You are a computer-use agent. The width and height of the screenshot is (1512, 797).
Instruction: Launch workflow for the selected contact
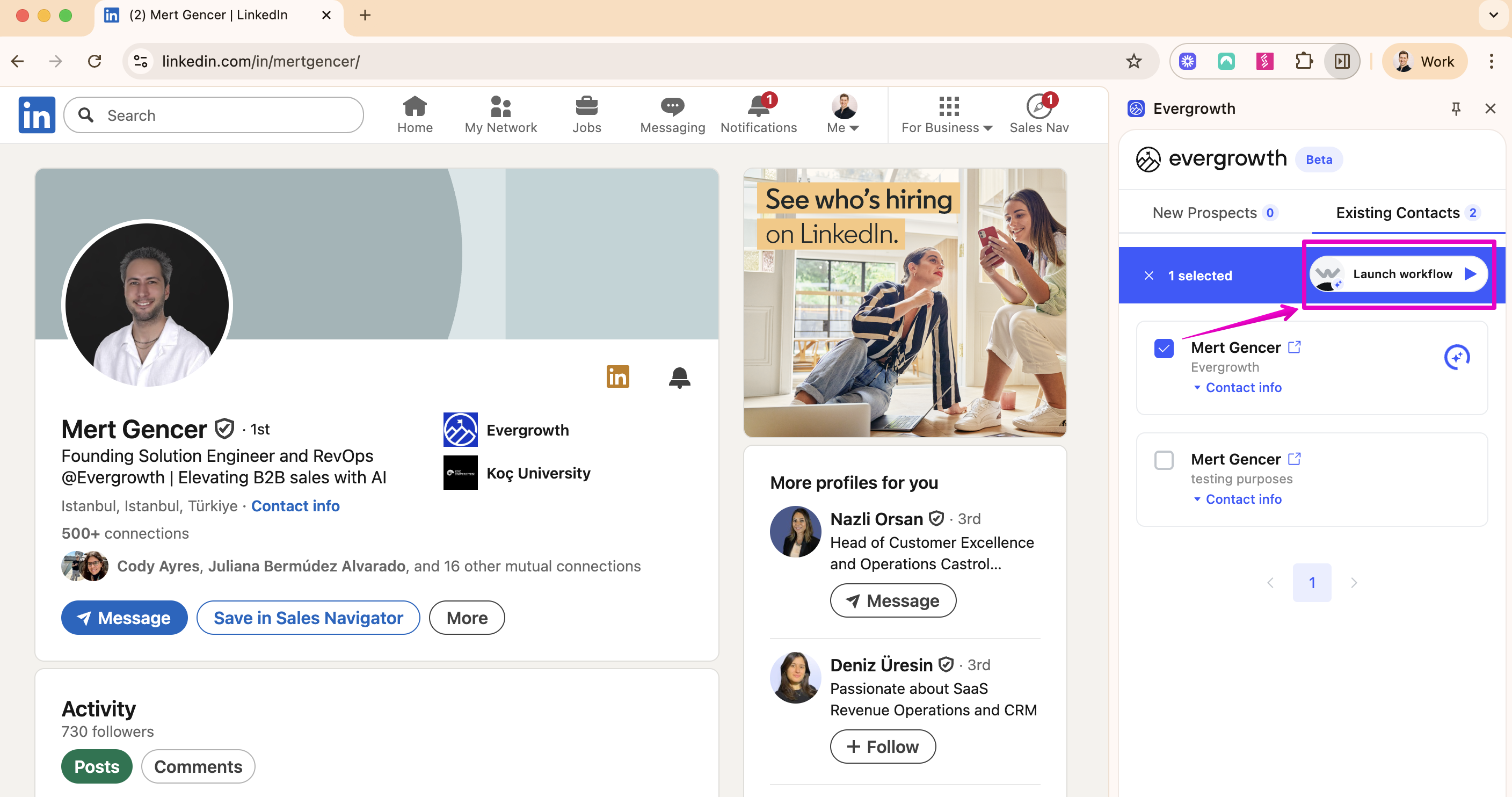point(1399,273)
